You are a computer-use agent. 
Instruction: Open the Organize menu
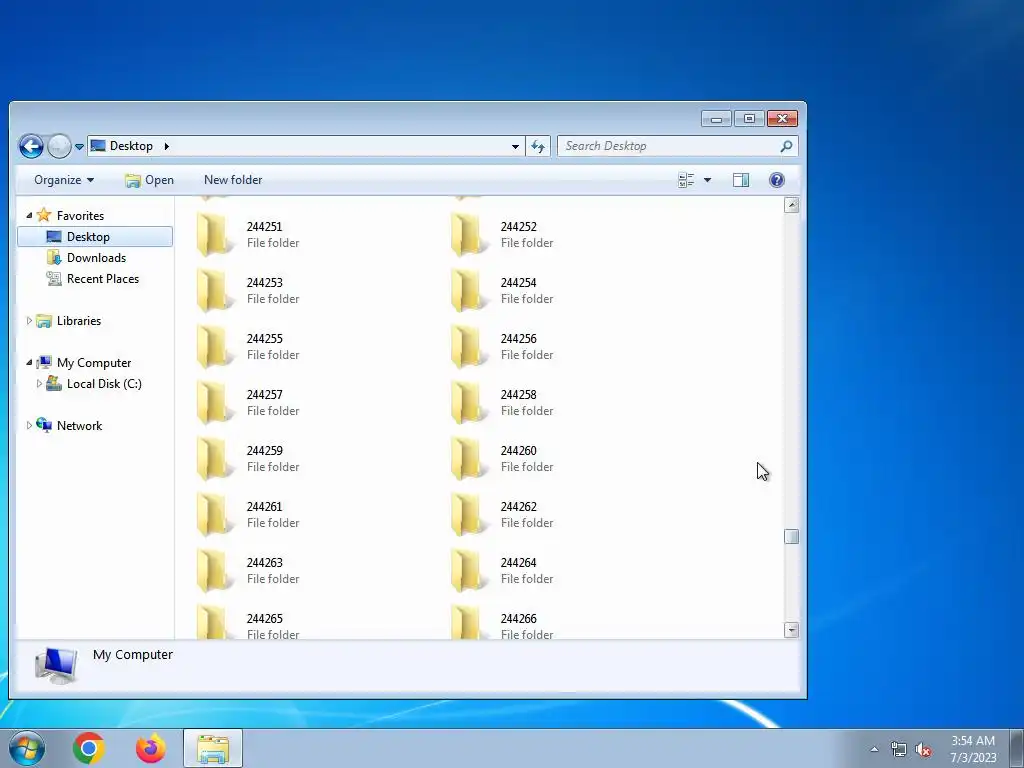64,180
